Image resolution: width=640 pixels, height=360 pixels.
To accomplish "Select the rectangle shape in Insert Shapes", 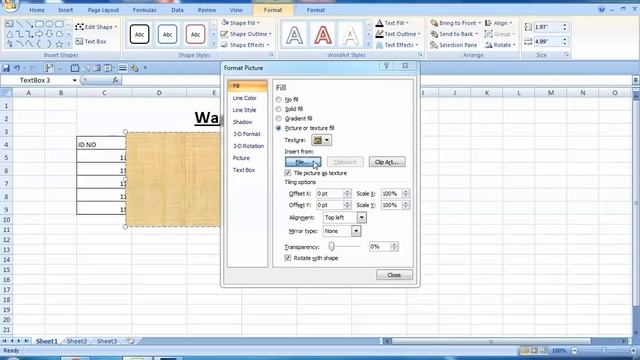I will tap(39, 24).
